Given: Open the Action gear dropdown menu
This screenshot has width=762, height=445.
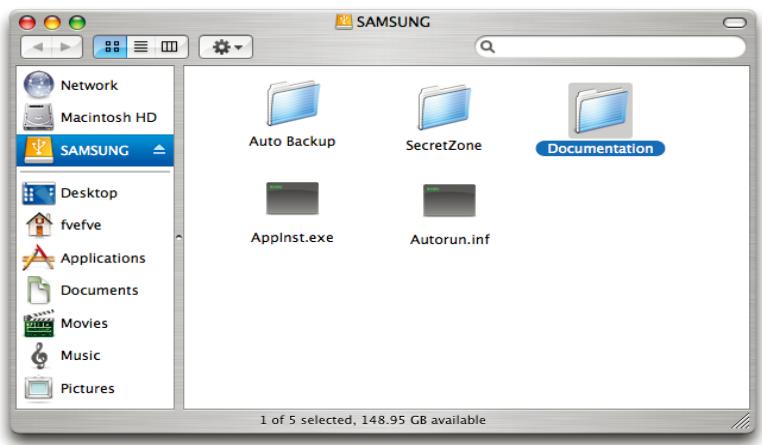Looking at the screenshot, I should tap(226, 47).
